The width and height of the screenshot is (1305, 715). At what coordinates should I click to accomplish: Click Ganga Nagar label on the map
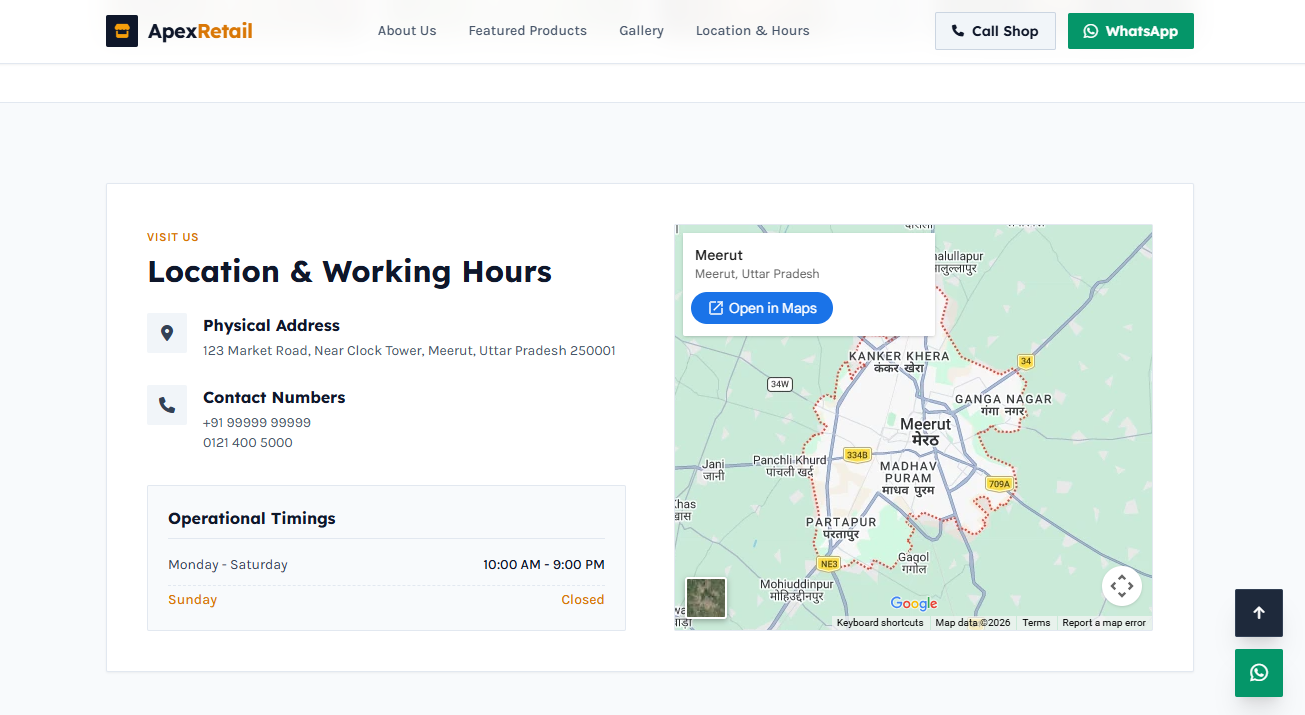(1003, 405)
